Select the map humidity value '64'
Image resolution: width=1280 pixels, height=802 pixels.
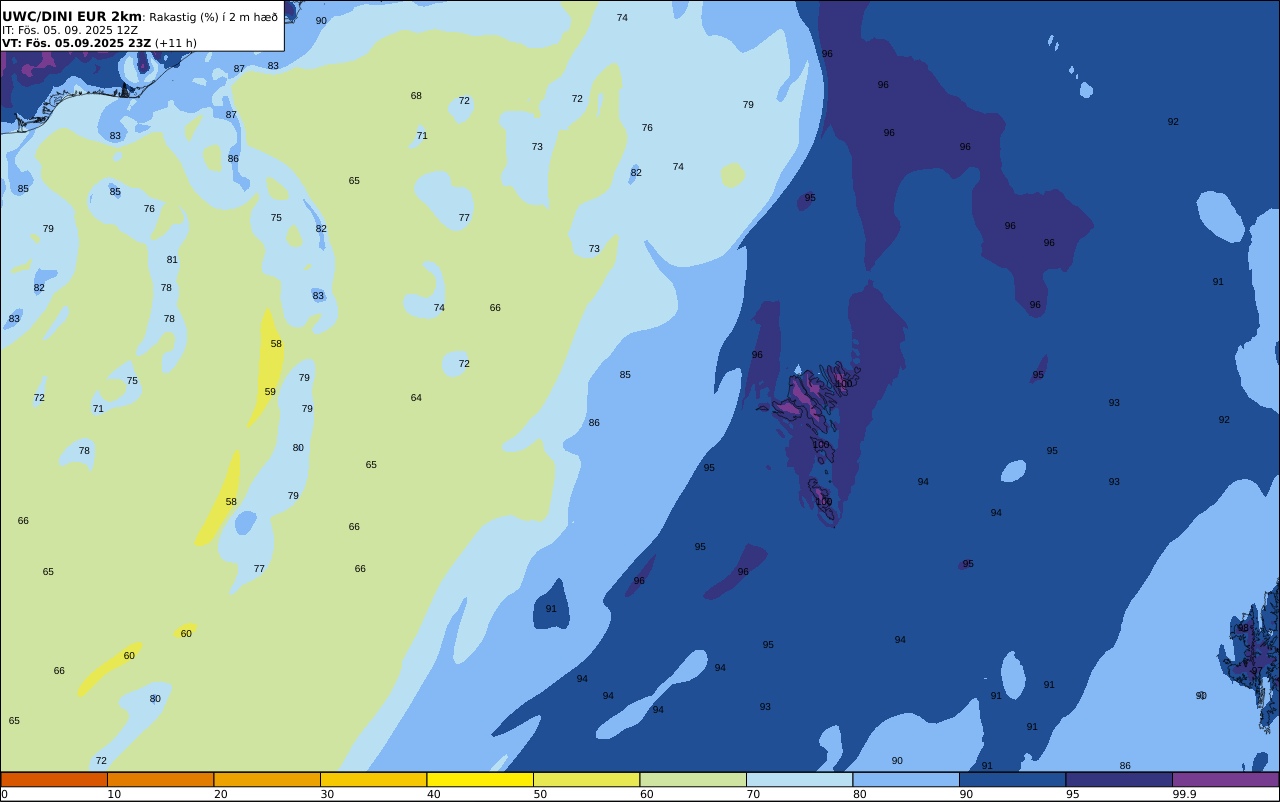(x=416, y=398)
